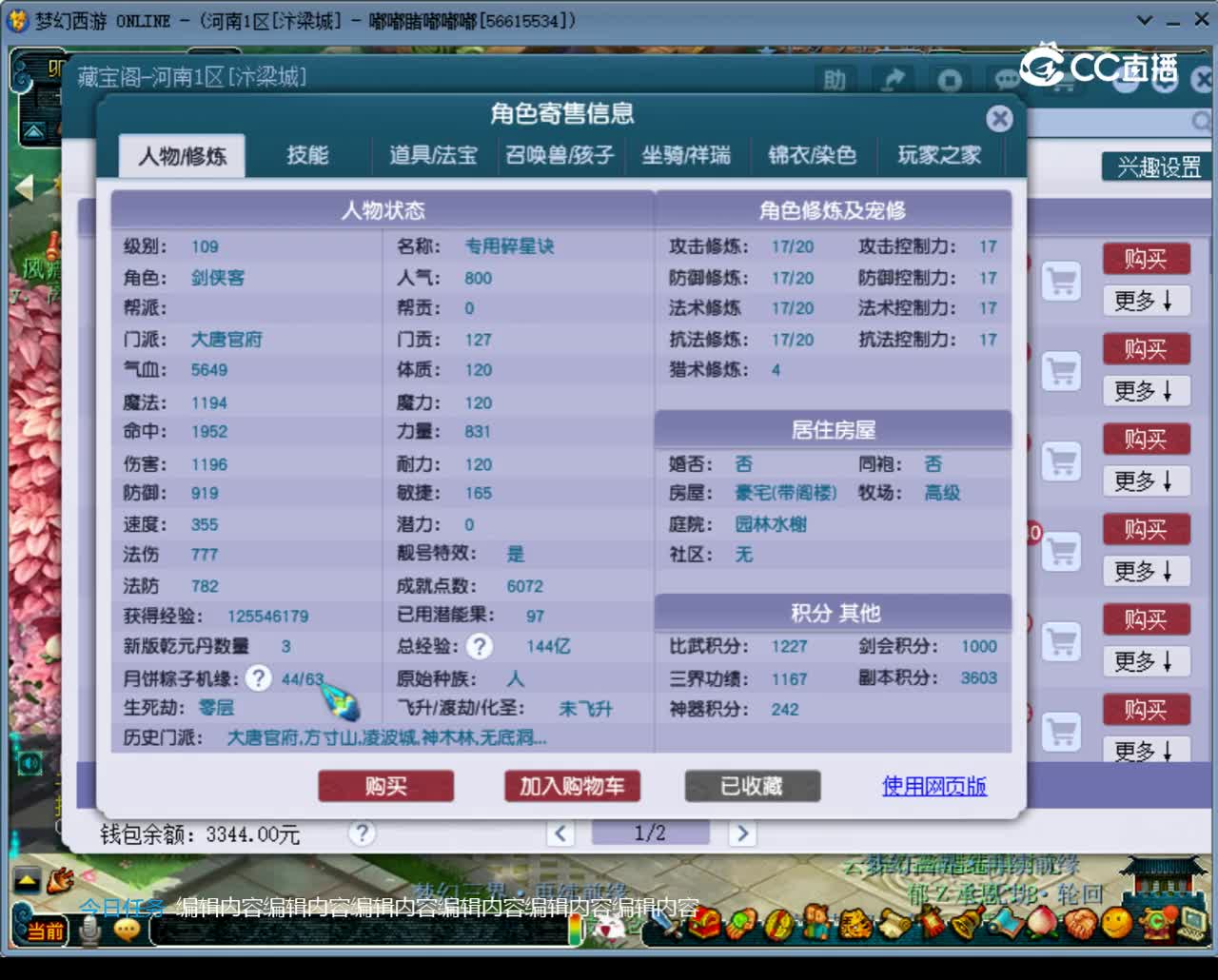Image resolution: width=1218 pixels, height=980 pixels.
Task: Click the cart icon beside the first 购买 row
Action: [x=1061, y=282]
